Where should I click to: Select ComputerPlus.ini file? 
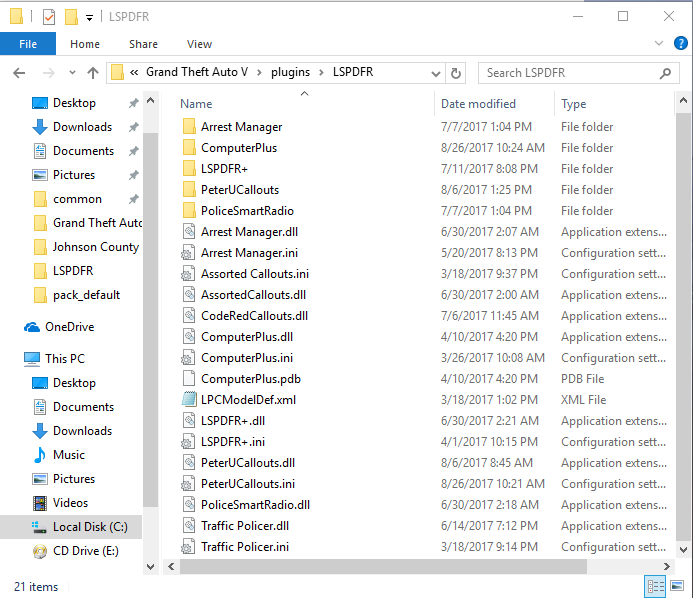tap(247, 358)
